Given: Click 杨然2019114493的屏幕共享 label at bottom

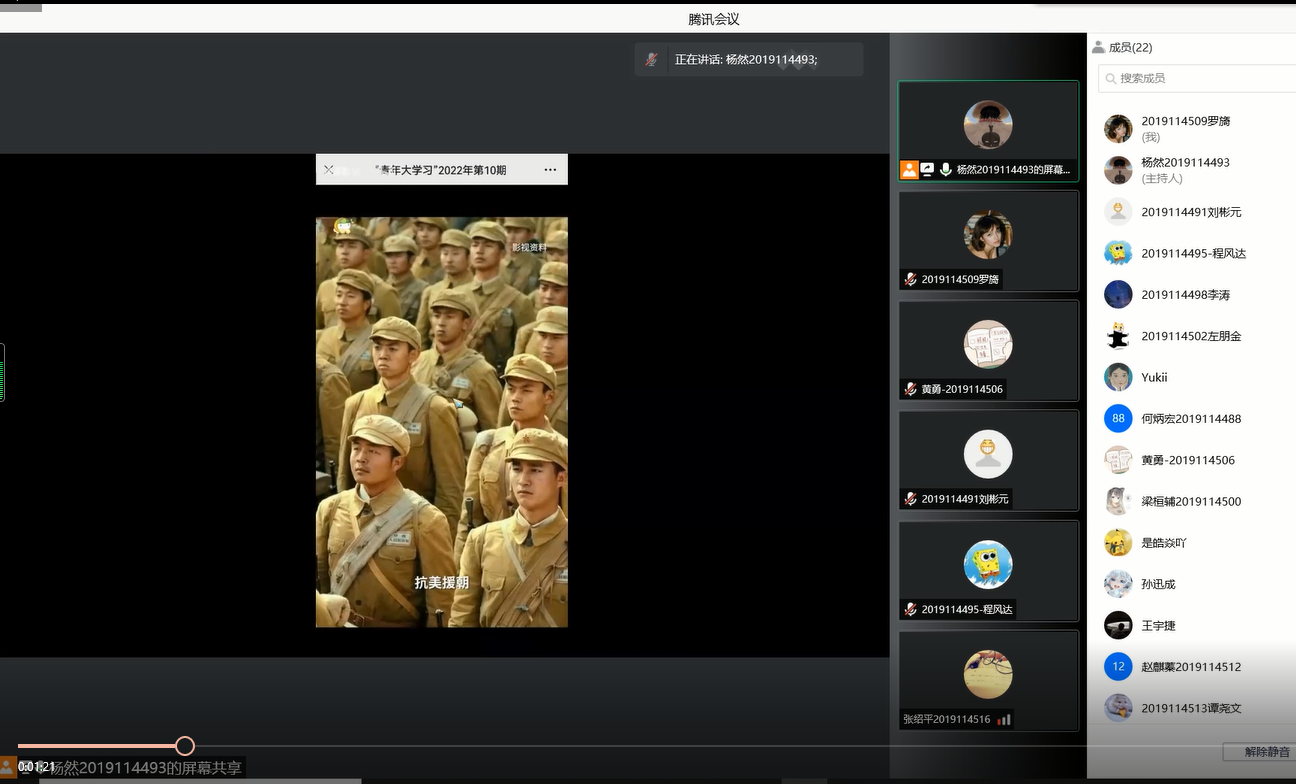Looking at the screenshot, I should (x=146, y=768).
